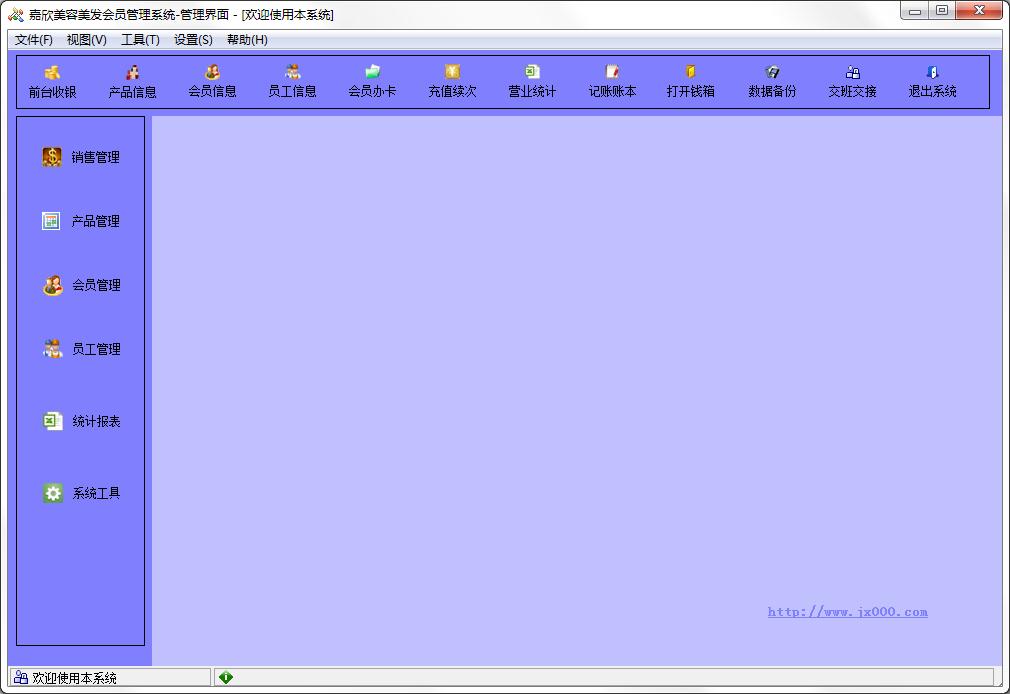The width and height of the screenshot is (1010, 694).
Task: Click the 数据备份 toolbar label
Action: [772, 92]
